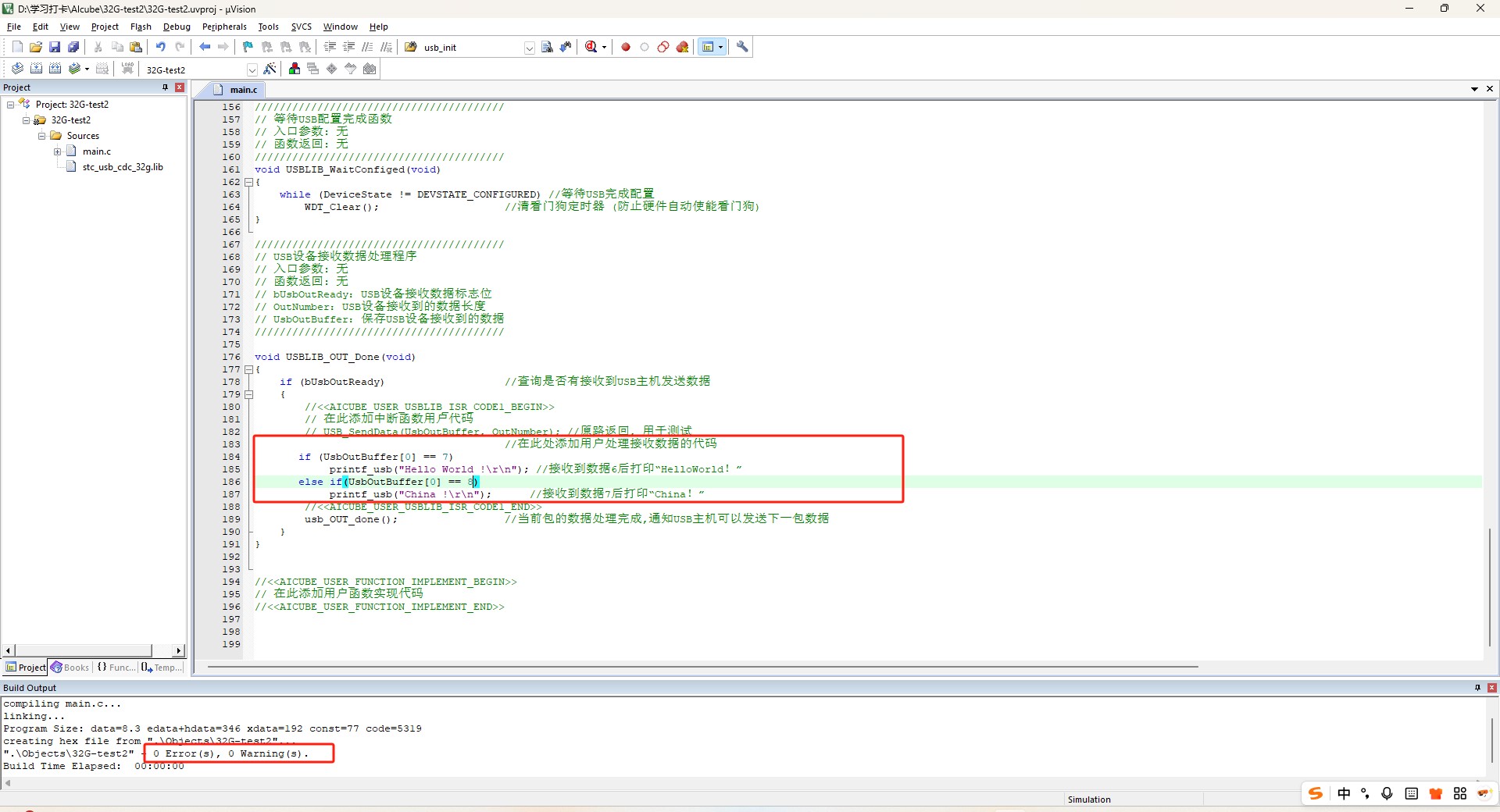Open Configuration wrench icon
Image resolution: width=1500 pixels, height=812 pixels.
[742, 47]
